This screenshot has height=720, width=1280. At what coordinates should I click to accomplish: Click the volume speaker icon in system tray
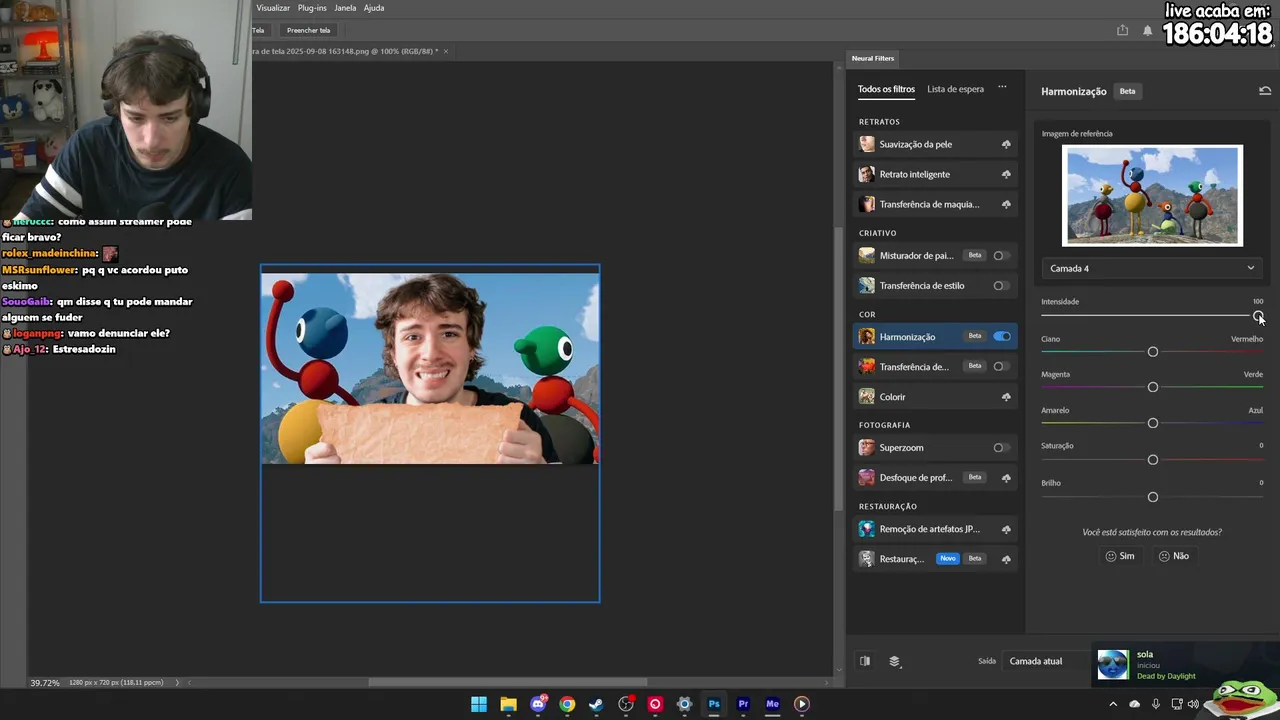[1193, 704]
